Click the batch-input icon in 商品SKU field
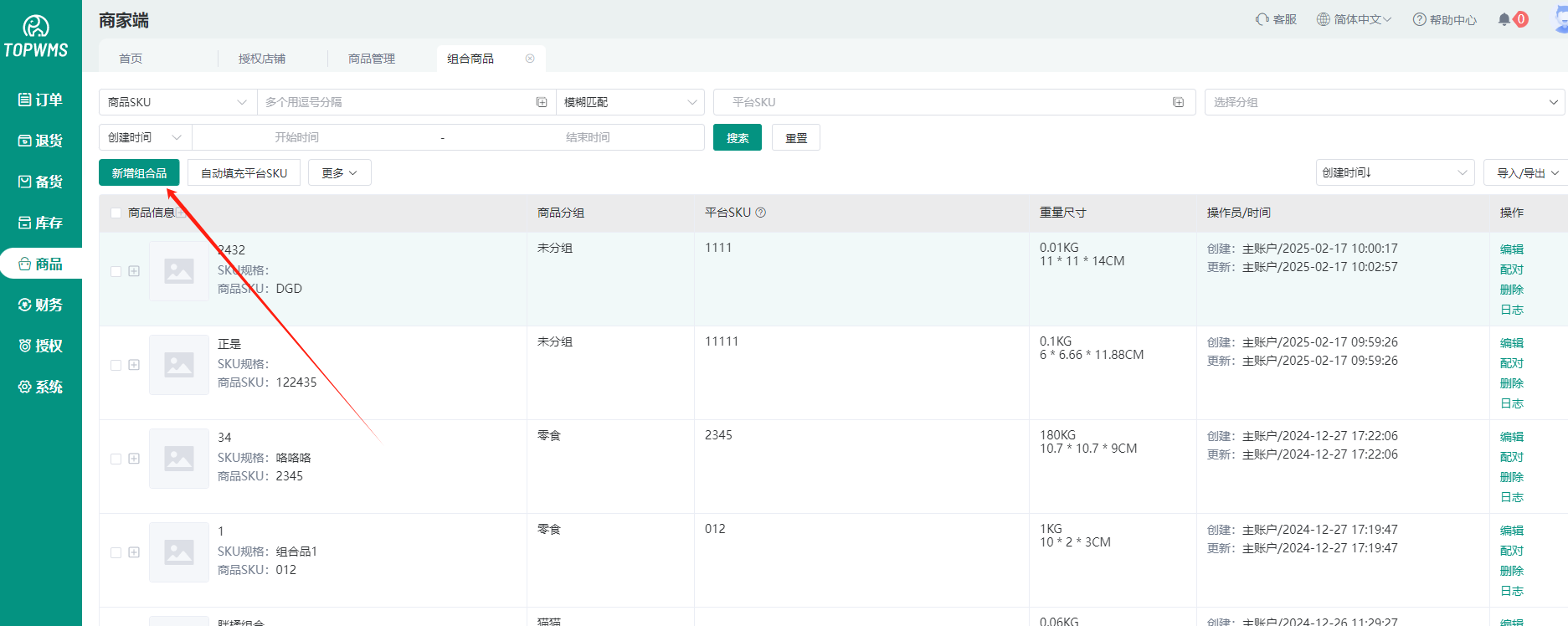 (x=542, y=102)
